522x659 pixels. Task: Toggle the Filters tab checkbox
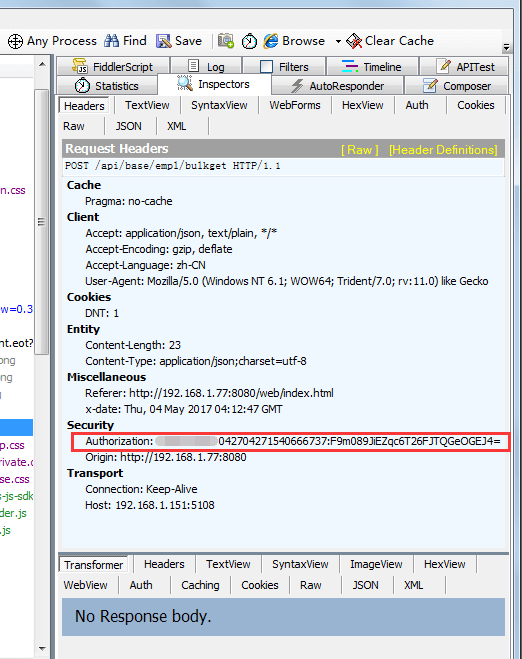(266, 67)
